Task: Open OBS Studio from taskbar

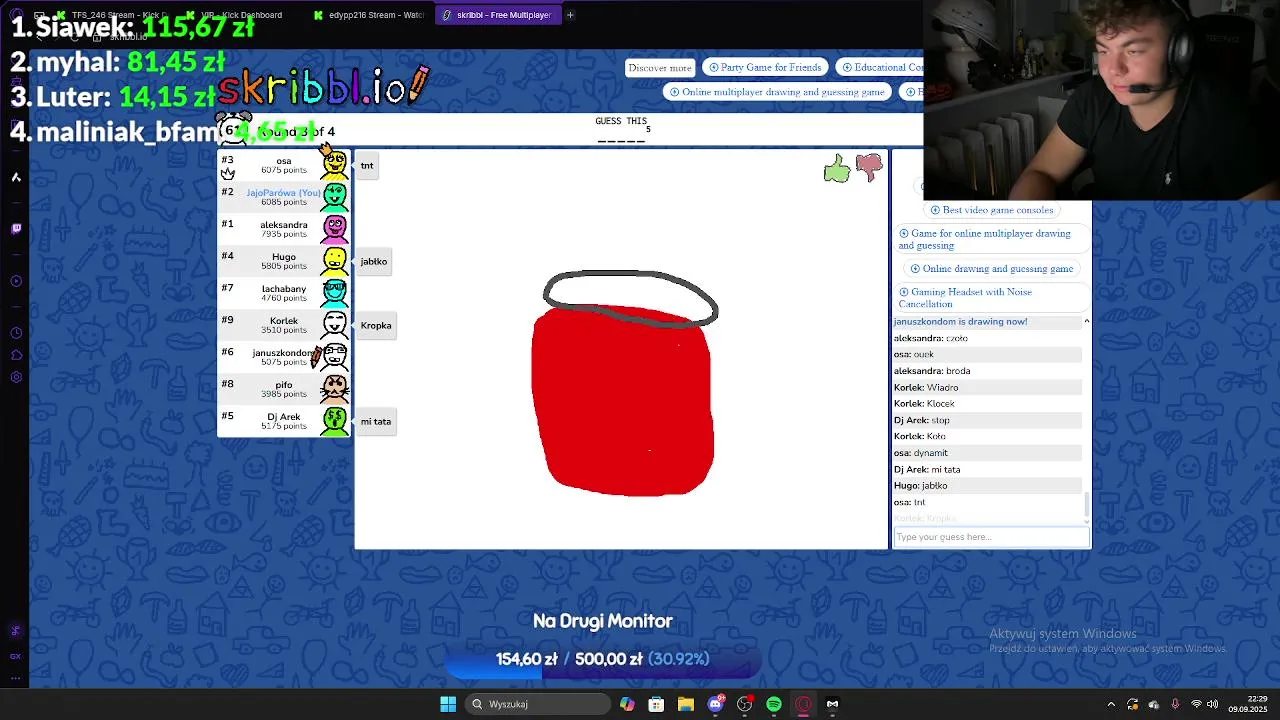Action: pos(744,704)
